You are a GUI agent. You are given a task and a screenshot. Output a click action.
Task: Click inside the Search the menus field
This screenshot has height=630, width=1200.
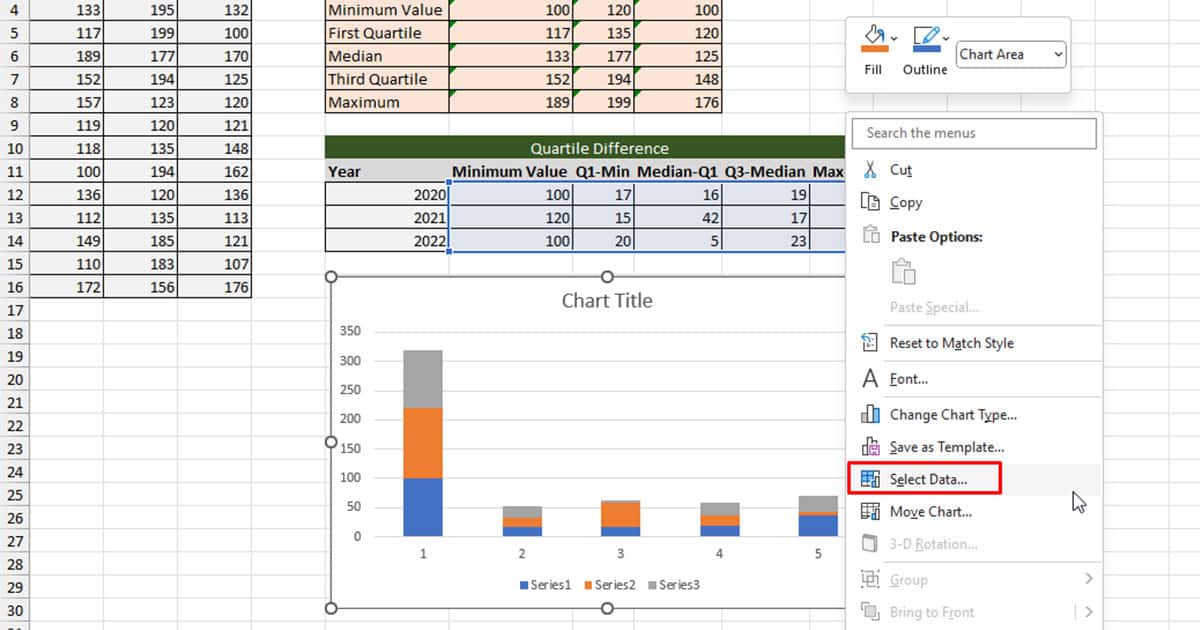(x=973, y=132)
